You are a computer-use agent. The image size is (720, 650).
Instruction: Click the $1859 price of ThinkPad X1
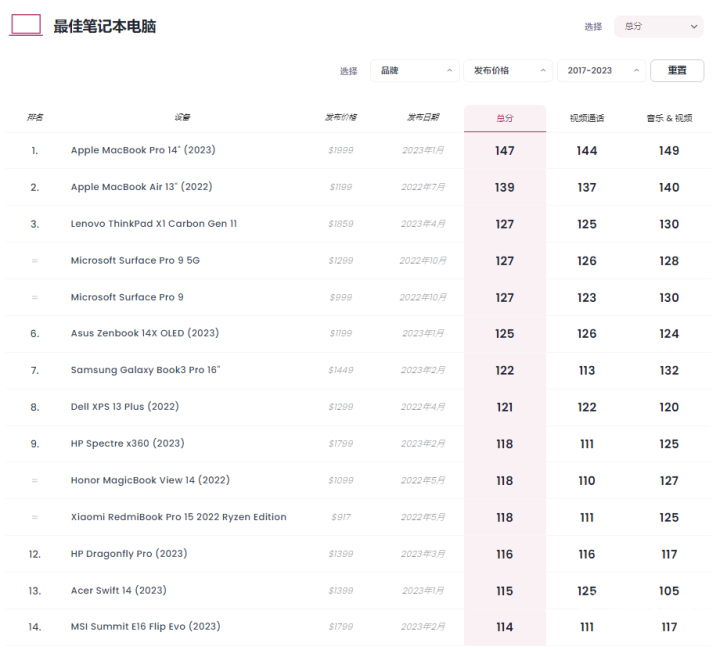[x=341, y=224]
